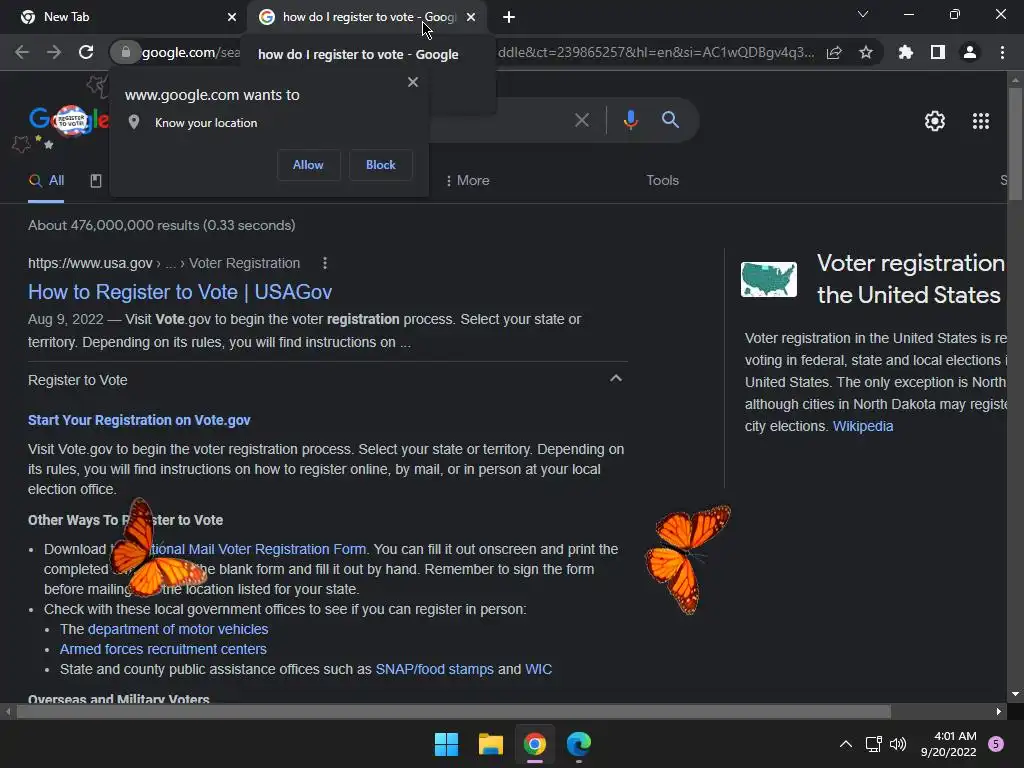This screenshot has width=1024, height=768.
Task: Open the clock showing 4:01 AM
Action: click(948, 744)
